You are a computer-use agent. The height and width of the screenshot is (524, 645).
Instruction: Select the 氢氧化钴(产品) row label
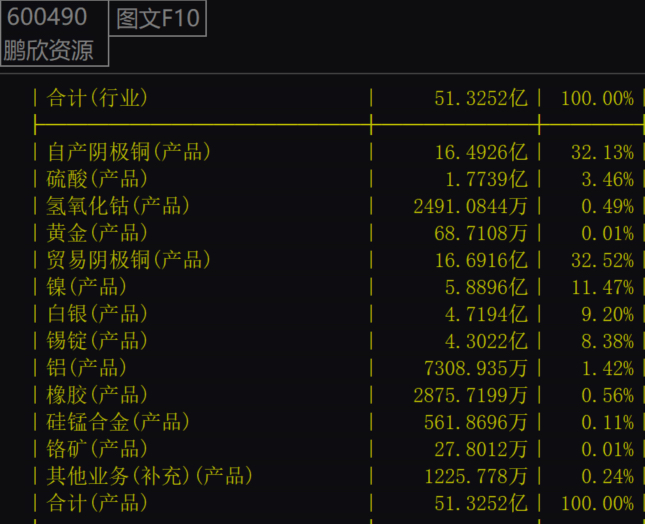(x=118, y=206)
